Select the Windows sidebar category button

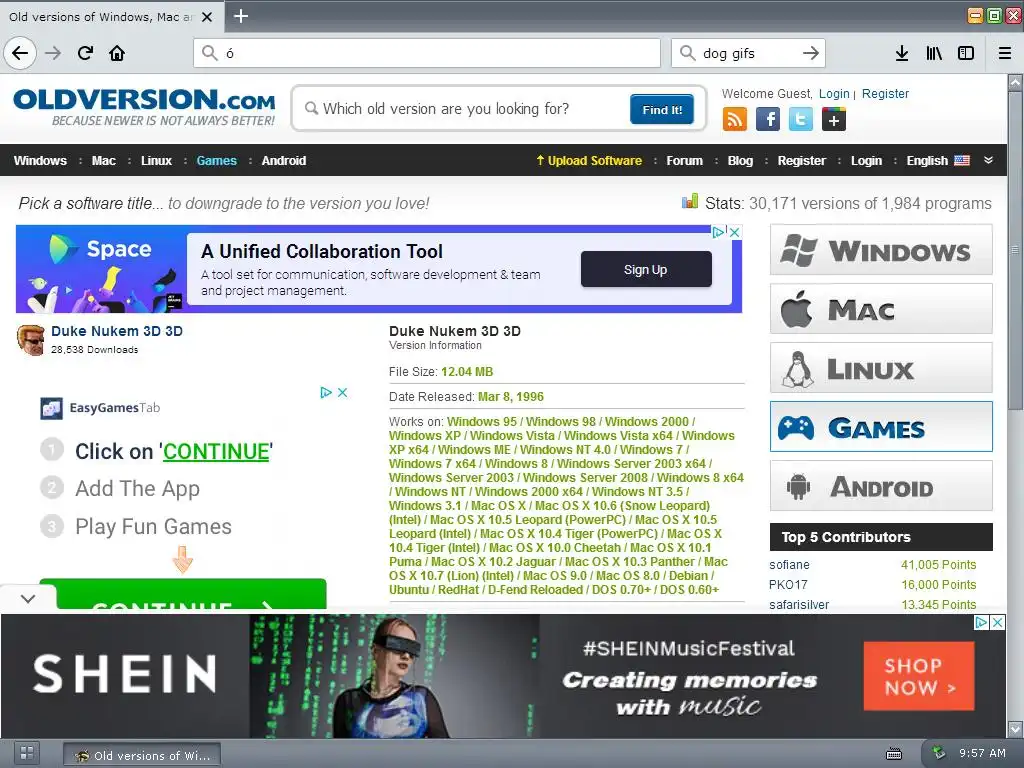point(881,250)
